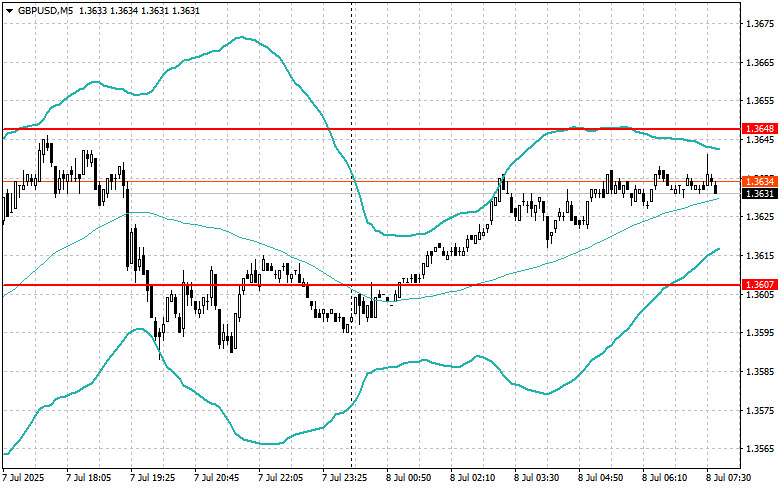Click the red 1.3607 price label

(760, 285)
